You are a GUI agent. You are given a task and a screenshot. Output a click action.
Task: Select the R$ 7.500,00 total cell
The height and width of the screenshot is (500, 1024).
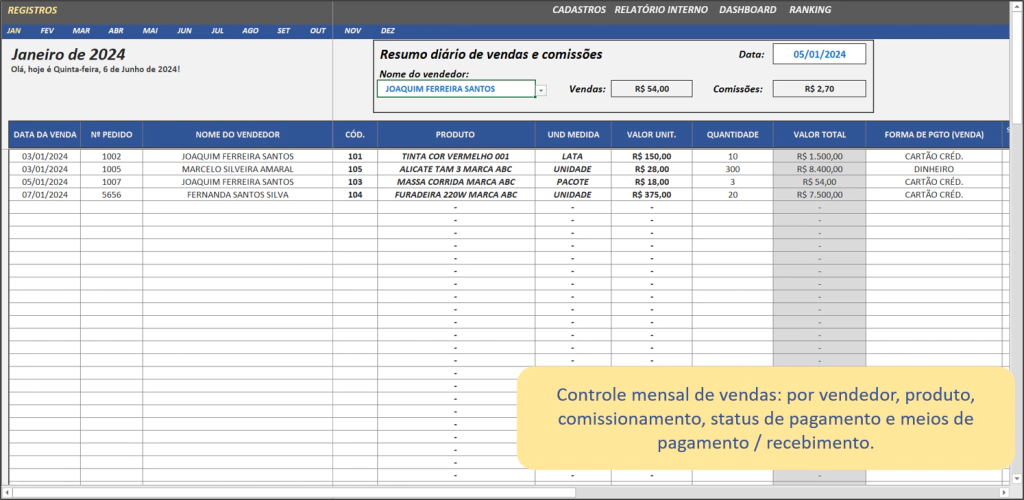click(820, 195)
